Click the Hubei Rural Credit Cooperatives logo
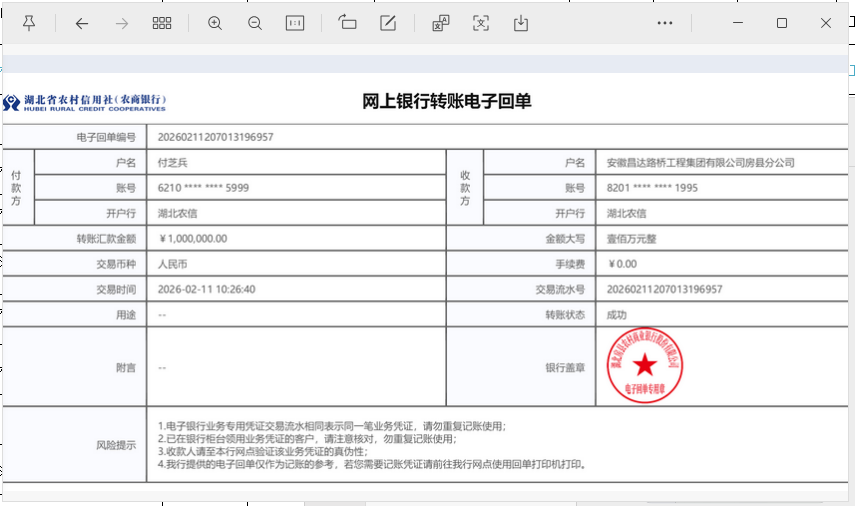 (x=84, y=103)
